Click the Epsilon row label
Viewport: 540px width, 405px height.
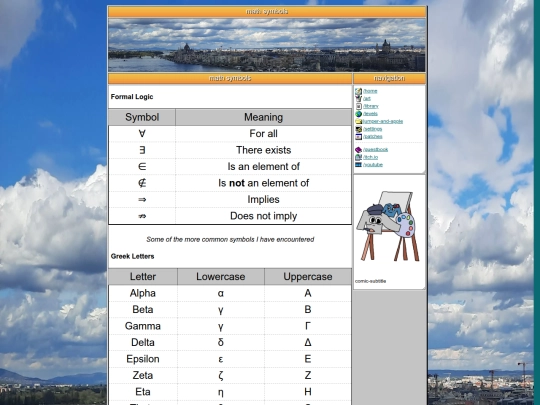143,359
